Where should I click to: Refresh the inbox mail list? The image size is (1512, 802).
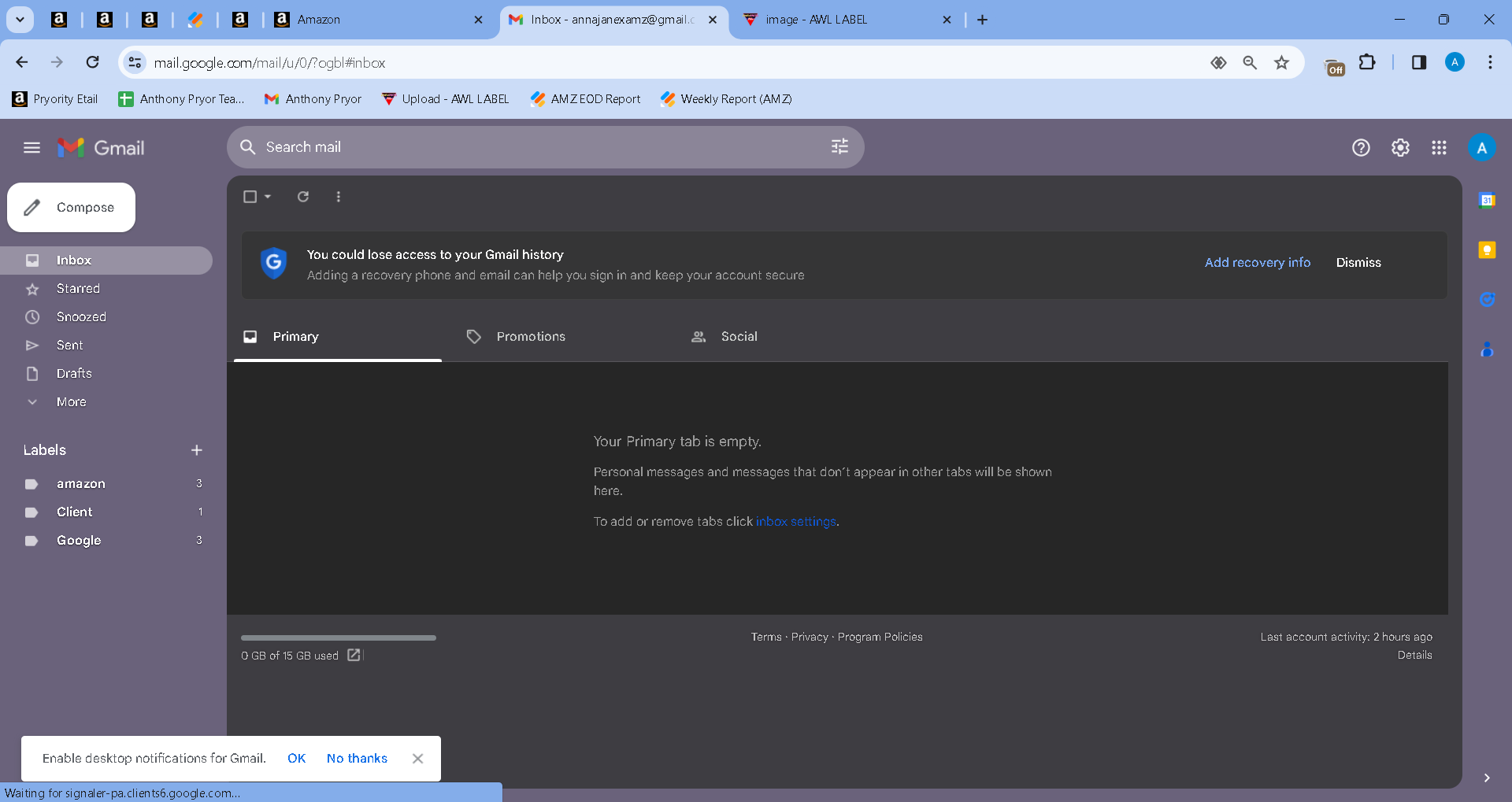point(303,197)
